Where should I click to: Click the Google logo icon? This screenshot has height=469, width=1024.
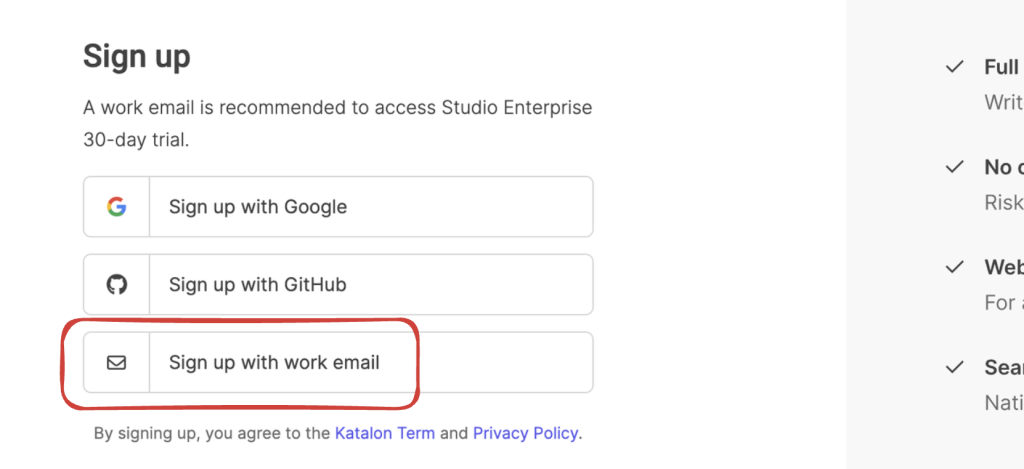tap(117, 207)
